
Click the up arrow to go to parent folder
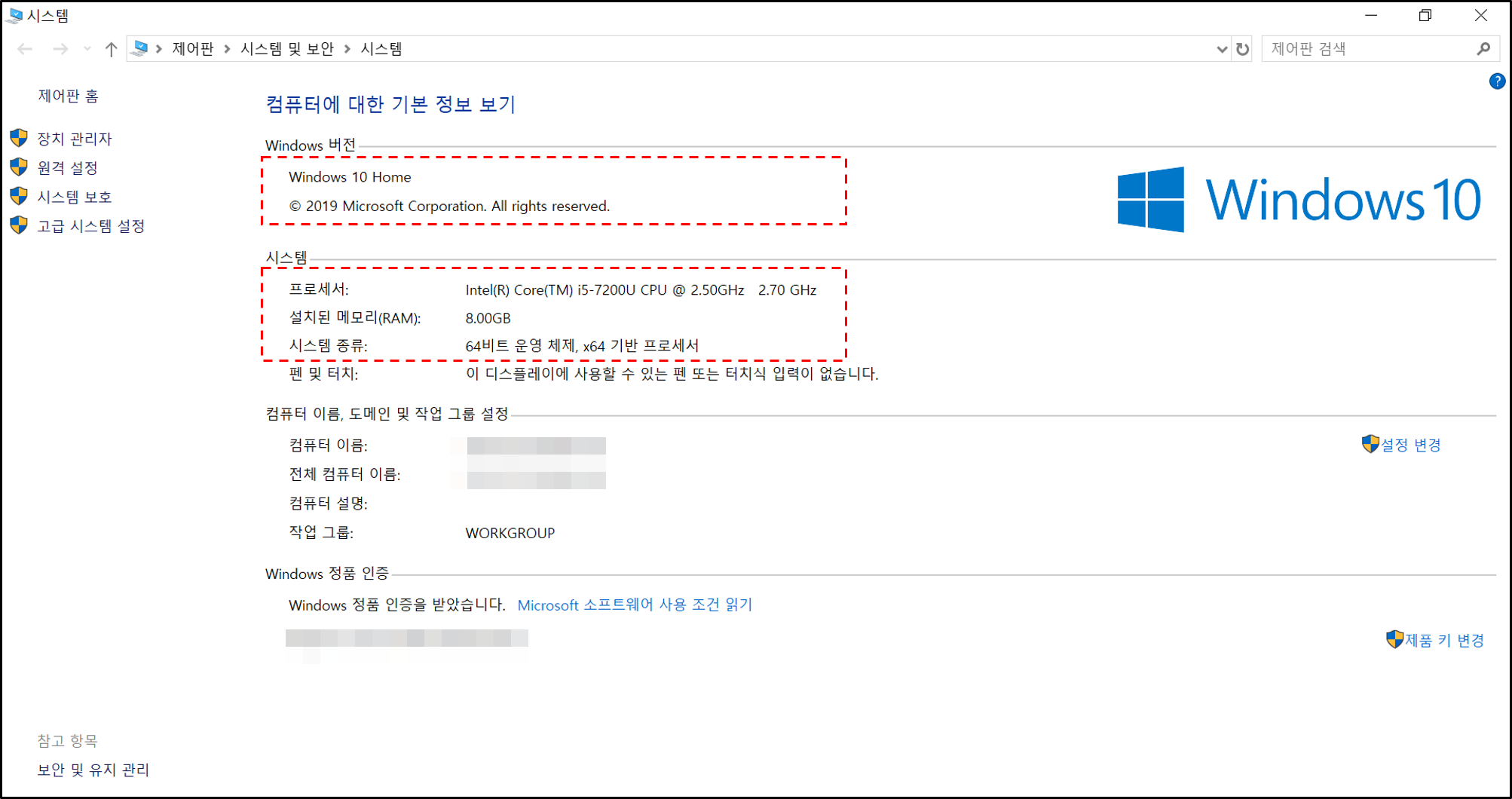[x=111, y=48]
